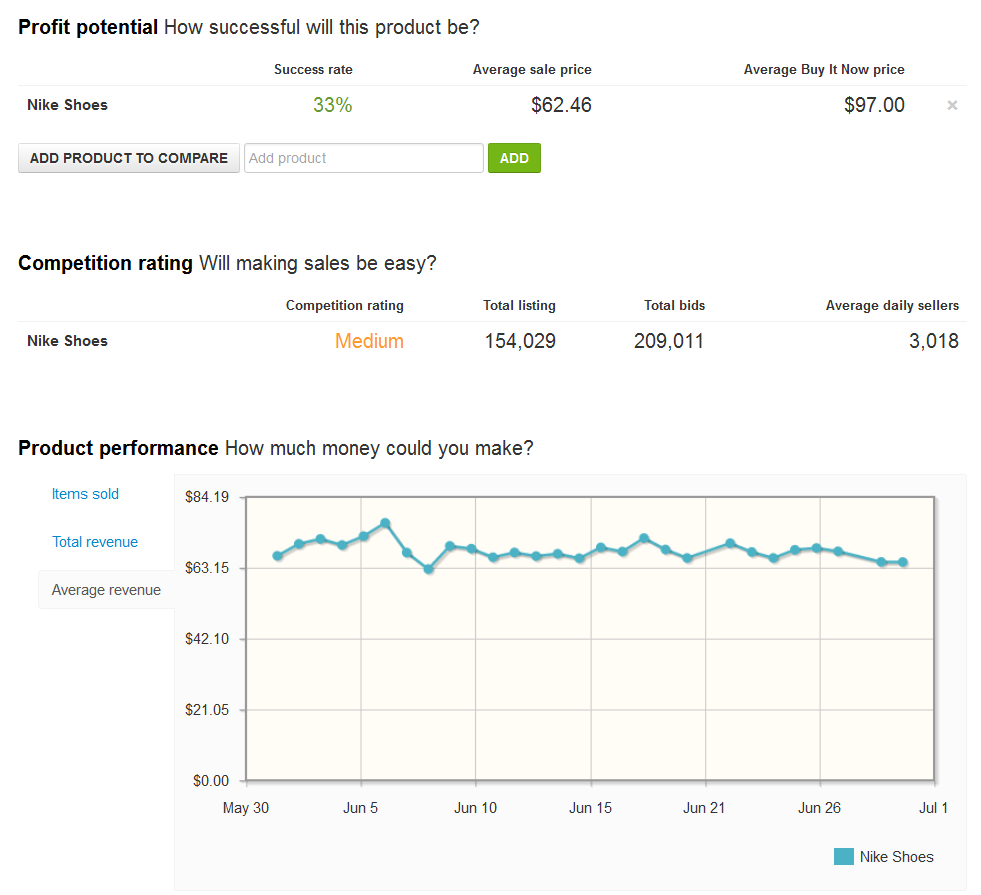
Task: Click the Nike Shoes legend label
Action: (x=896, y=857)
